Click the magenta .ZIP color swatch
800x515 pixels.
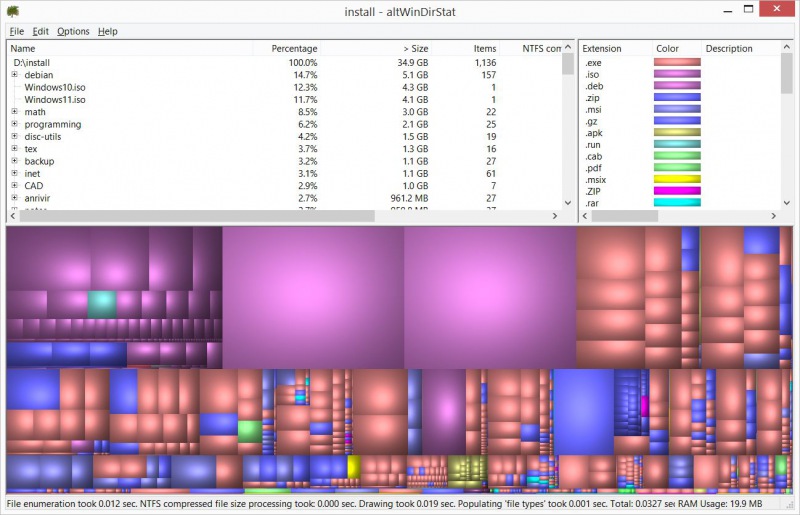click(x=677, y=191)
